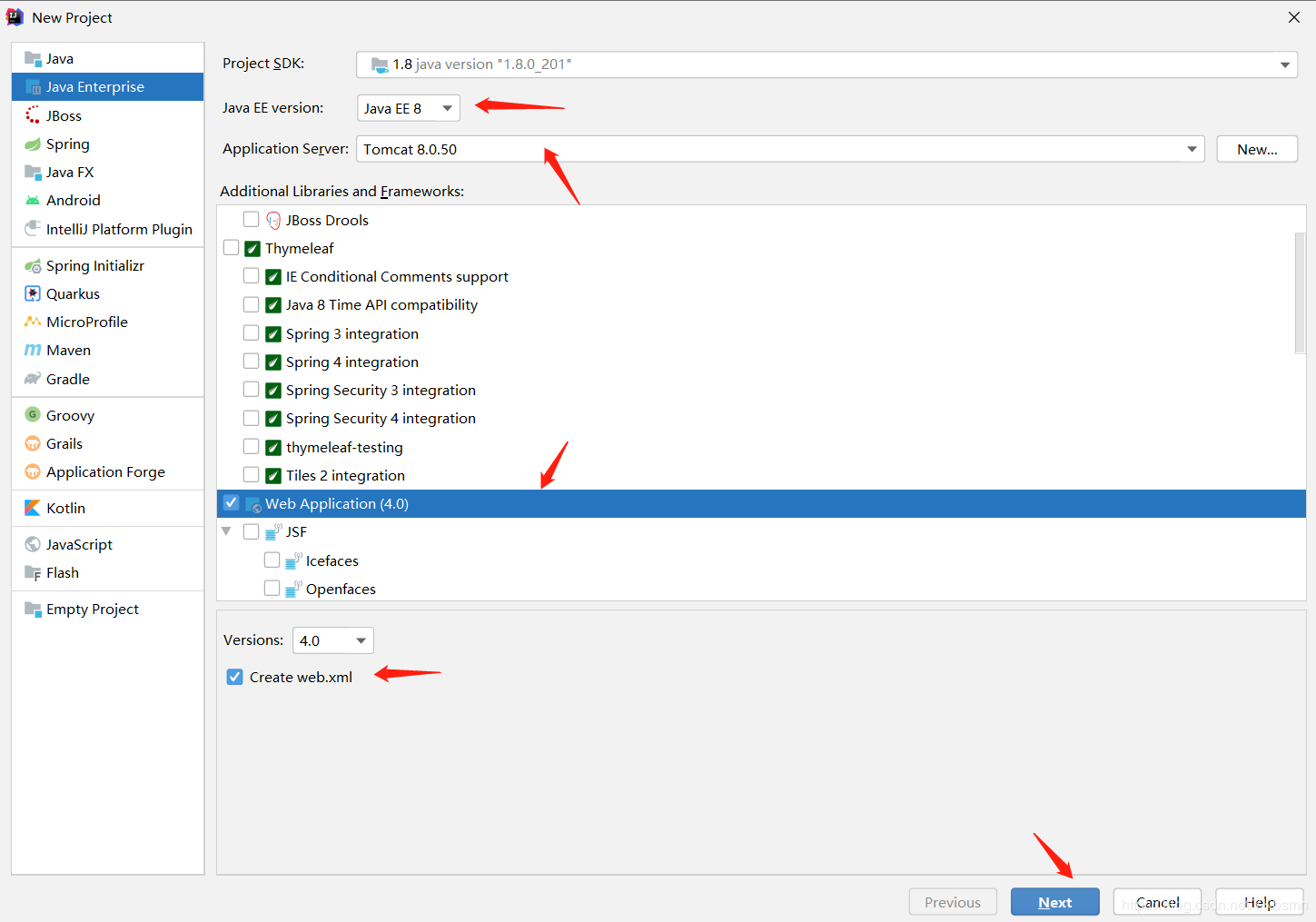Click the Openfaces framework icon
Viewport: 1316px width, 922px height.
[x=293, y=590]
